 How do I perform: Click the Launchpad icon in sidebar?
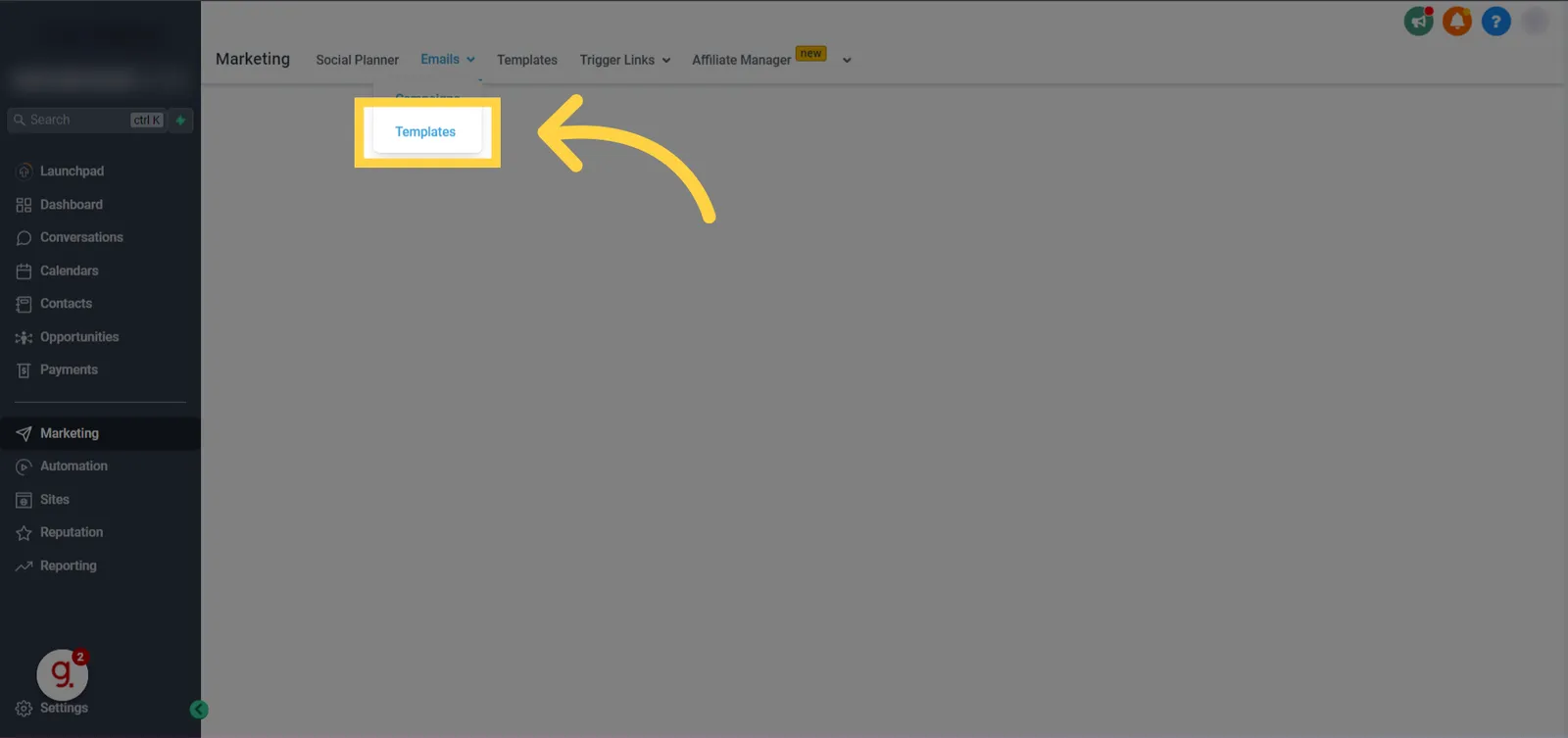(24, 172)
